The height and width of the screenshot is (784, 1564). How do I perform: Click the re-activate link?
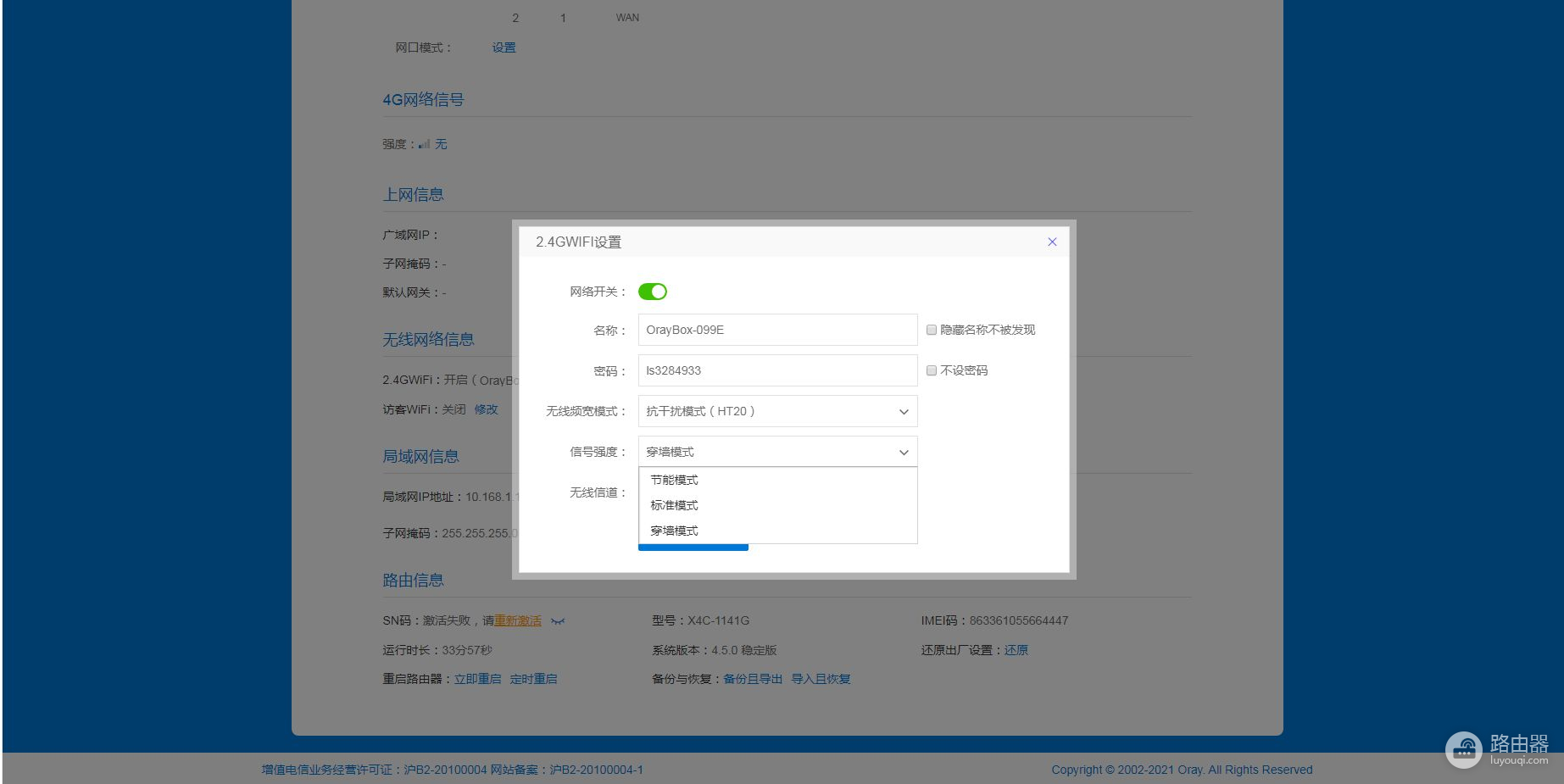517,620
